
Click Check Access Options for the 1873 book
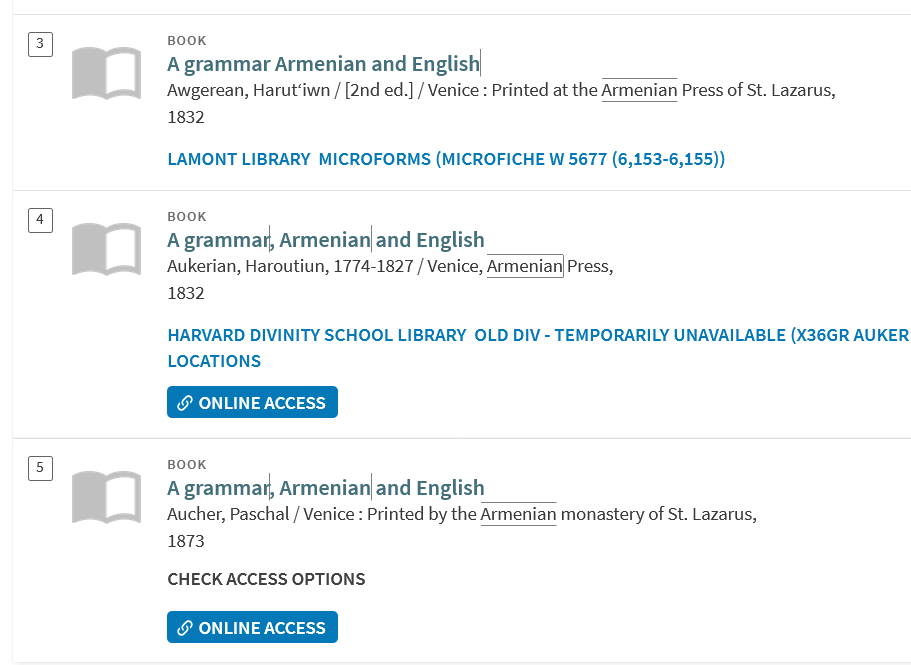pos(266,579)
